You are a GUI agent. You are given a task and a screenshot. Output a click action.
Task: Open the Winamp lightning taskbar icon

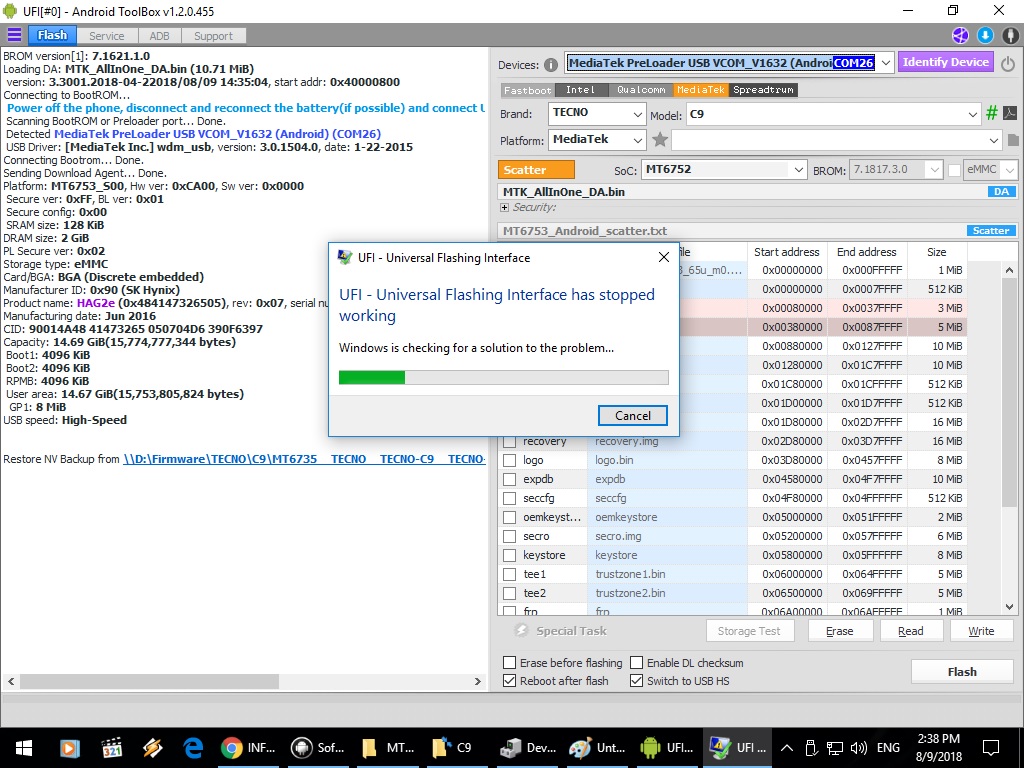coord(153,747)
